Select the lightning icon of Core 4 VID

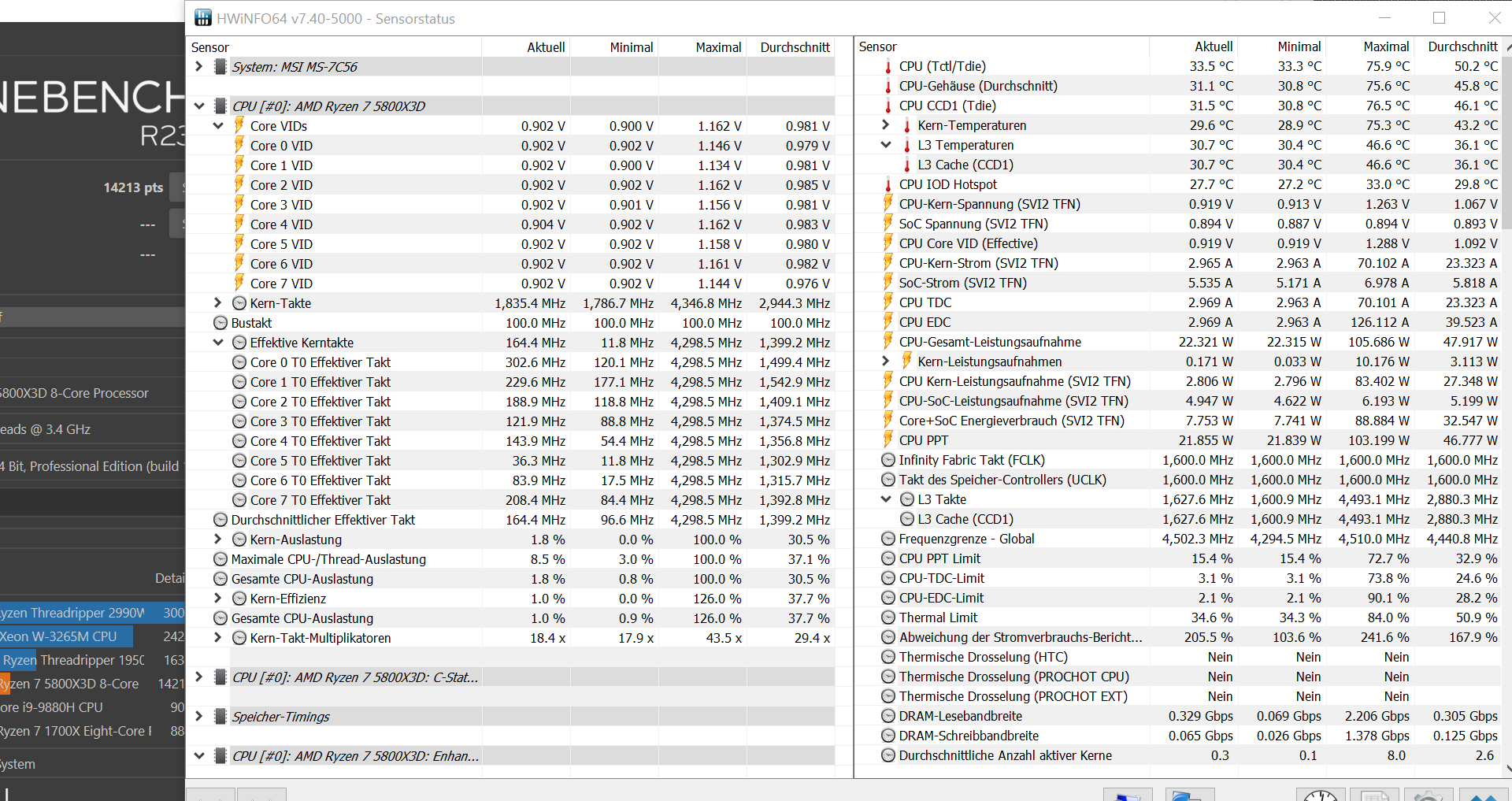tap(239, 224)
